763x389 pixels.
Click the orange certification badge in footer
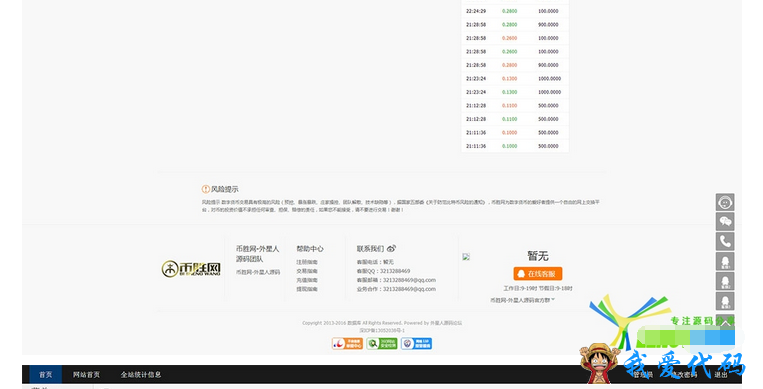click(x=347, y=343)
